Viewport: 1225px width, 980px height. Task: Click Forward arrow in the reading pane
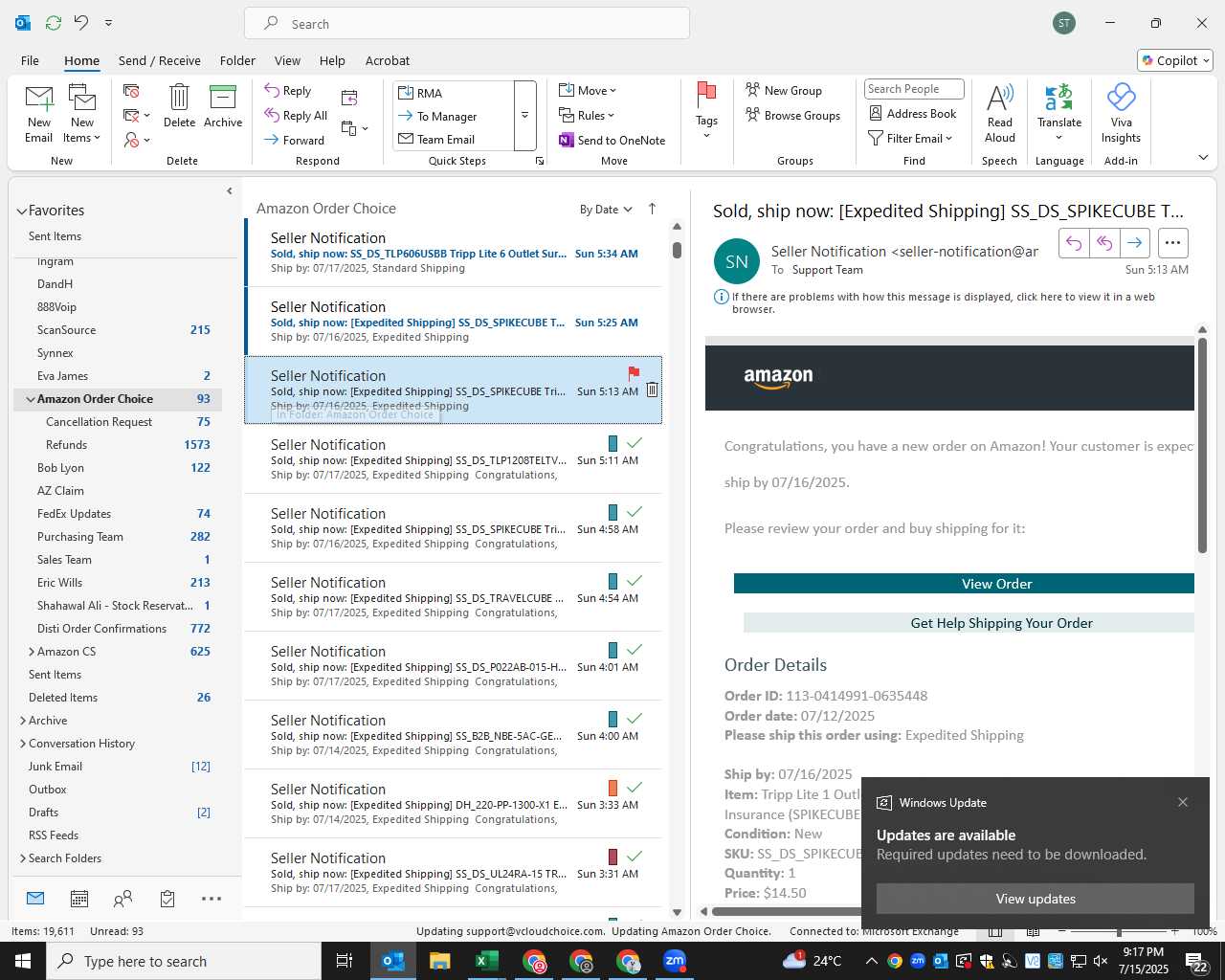tap(1134, 243)
